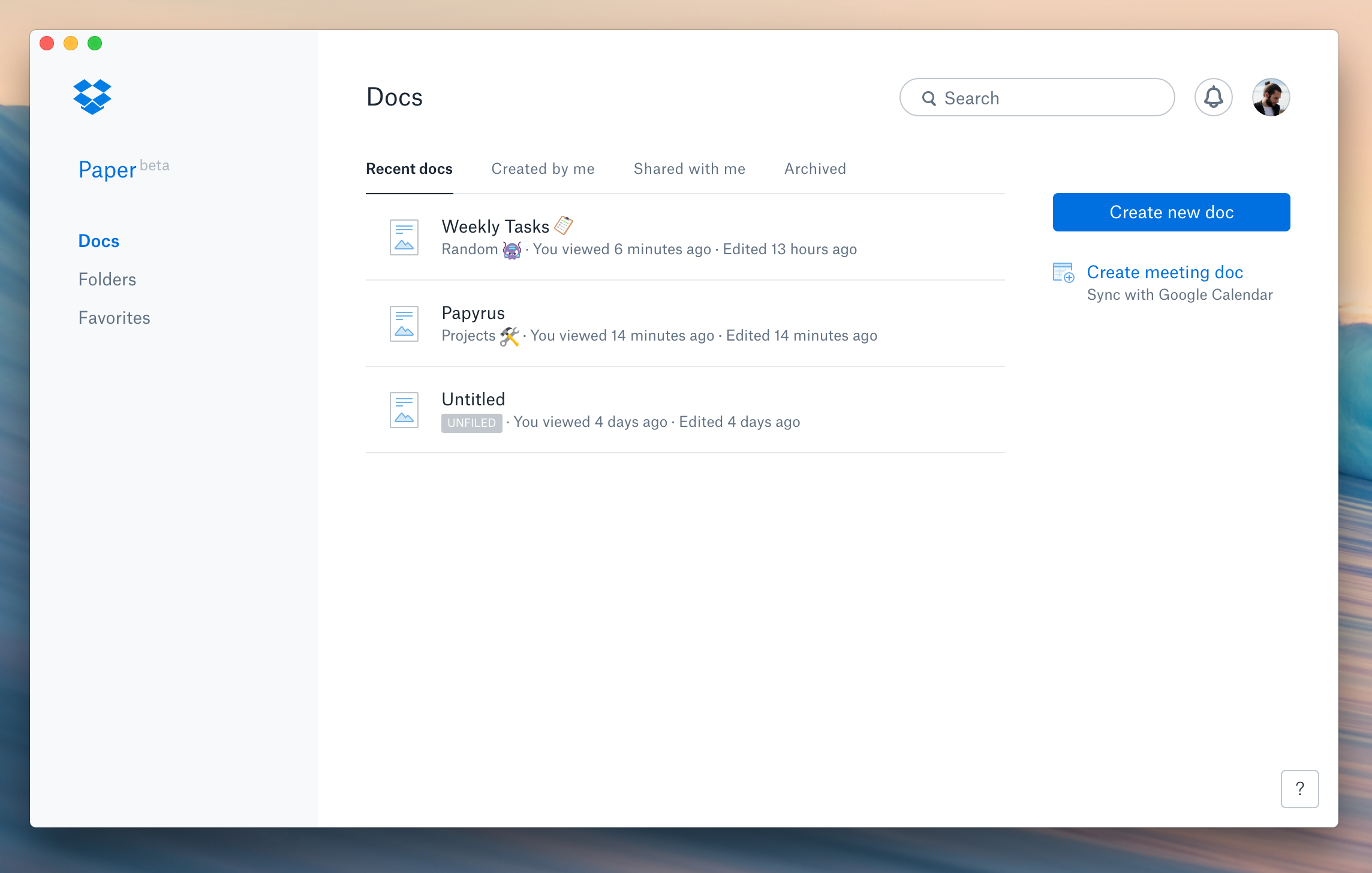The image size is (1372, 873).
Task: Open the Archived tab
Action: 815,169
